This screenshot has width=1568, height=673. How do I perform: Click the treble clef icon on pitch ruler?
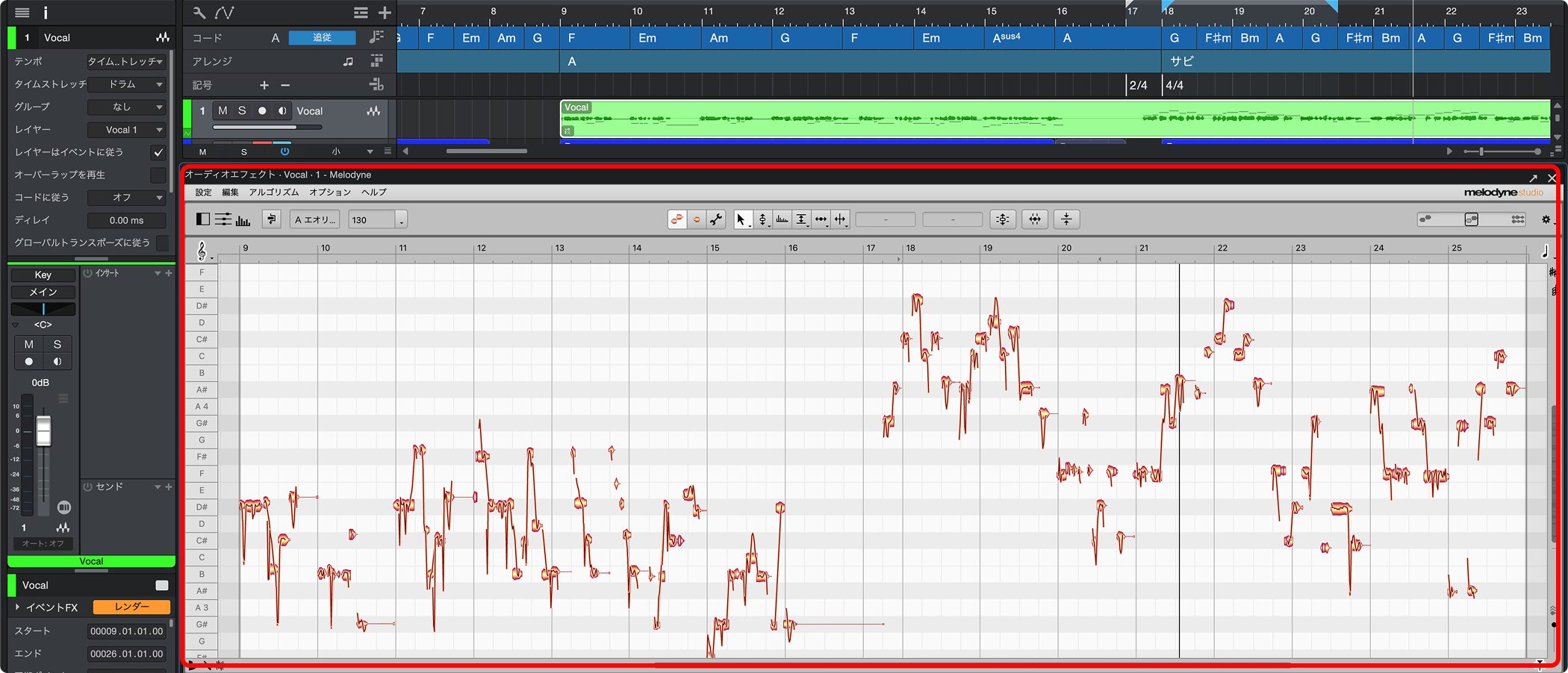click(201, 251)
